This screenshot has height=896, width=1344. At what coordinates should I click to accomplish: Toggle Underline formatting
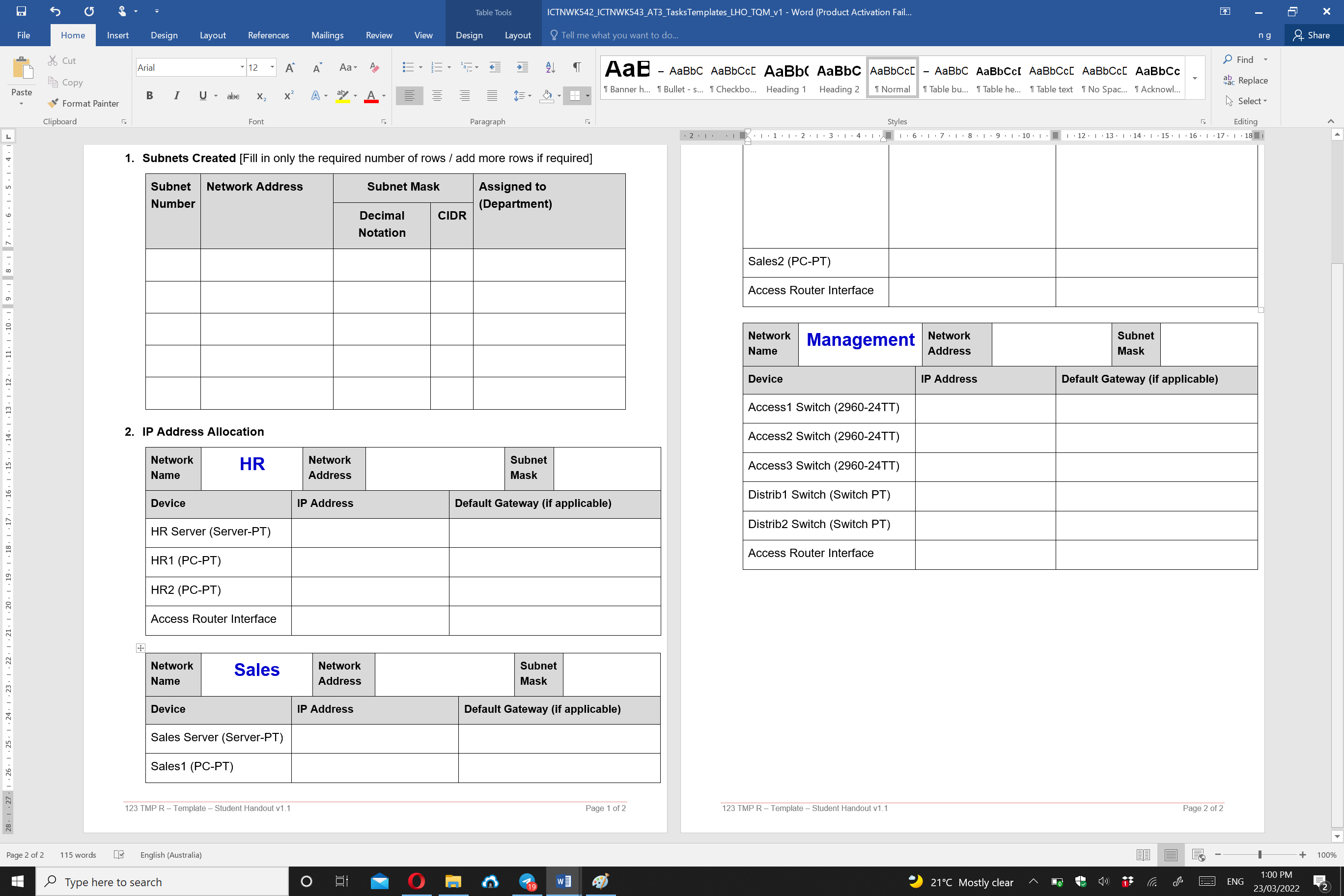click(x=202, y=96)
